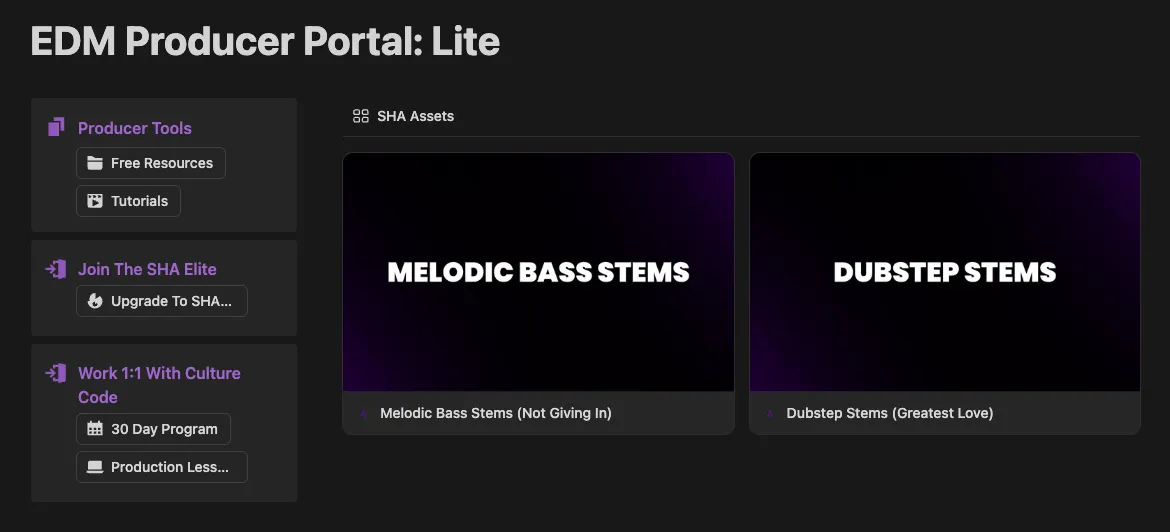This screenshot has height=532, width=1170.
Task: Follow the Producer Tools heading link
Action: pos(135,128)
